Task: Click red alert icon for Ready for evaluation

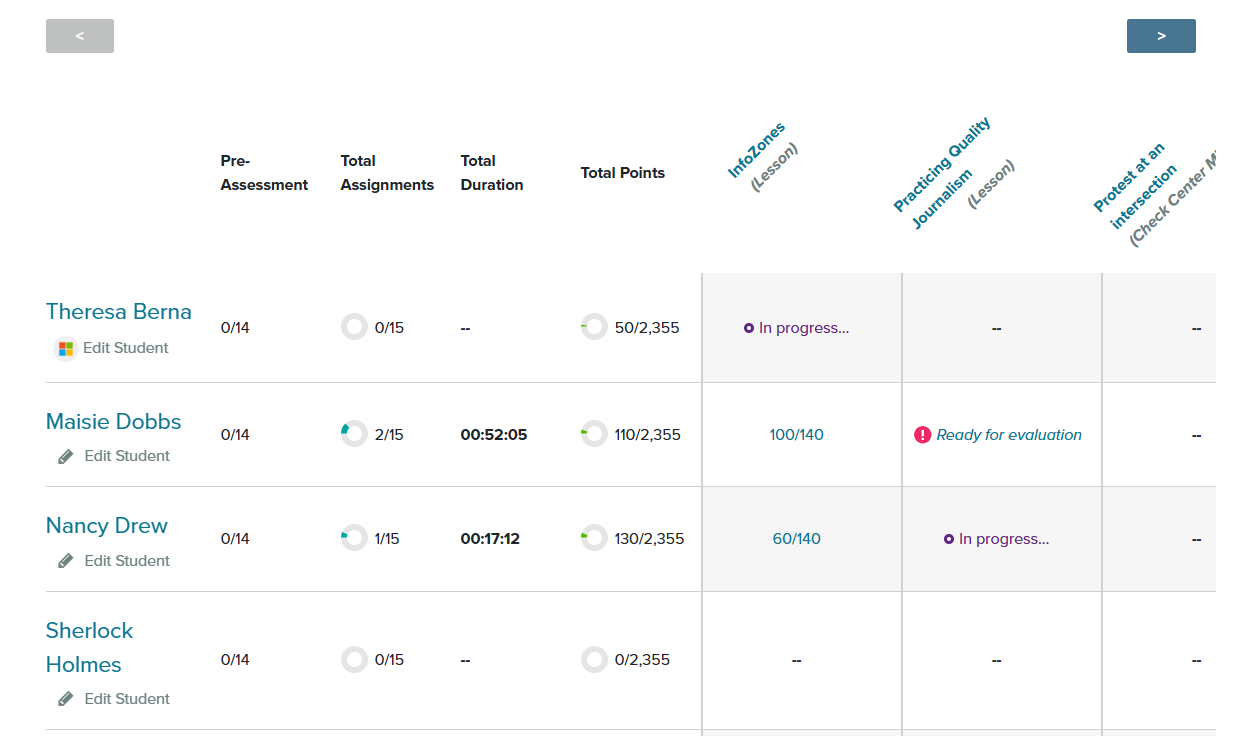Action: (x=922, y=435)
